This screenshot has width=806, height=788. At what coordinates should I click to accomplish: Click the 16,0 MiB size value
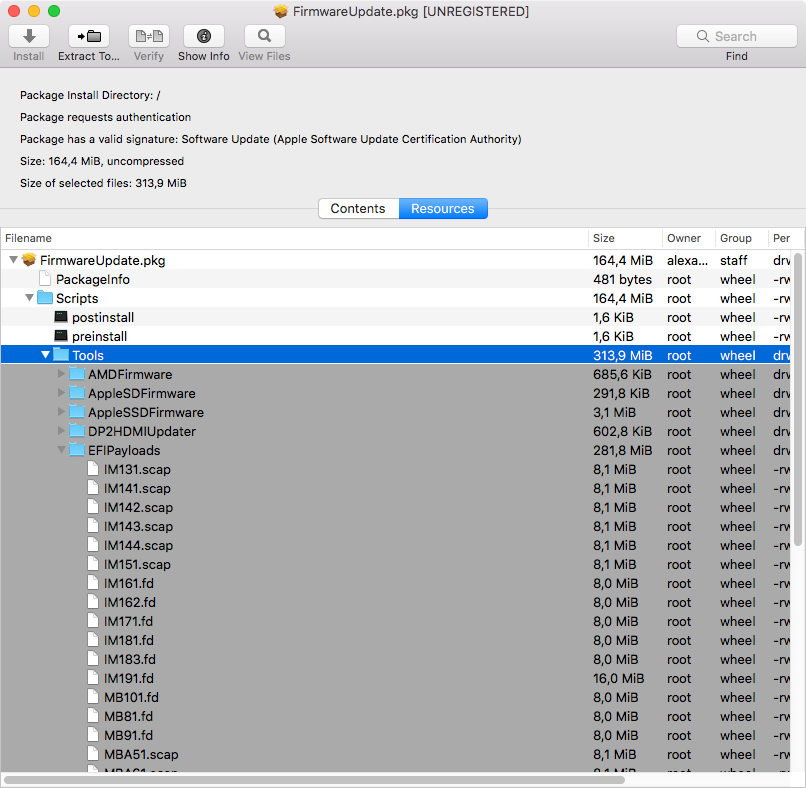618,679
